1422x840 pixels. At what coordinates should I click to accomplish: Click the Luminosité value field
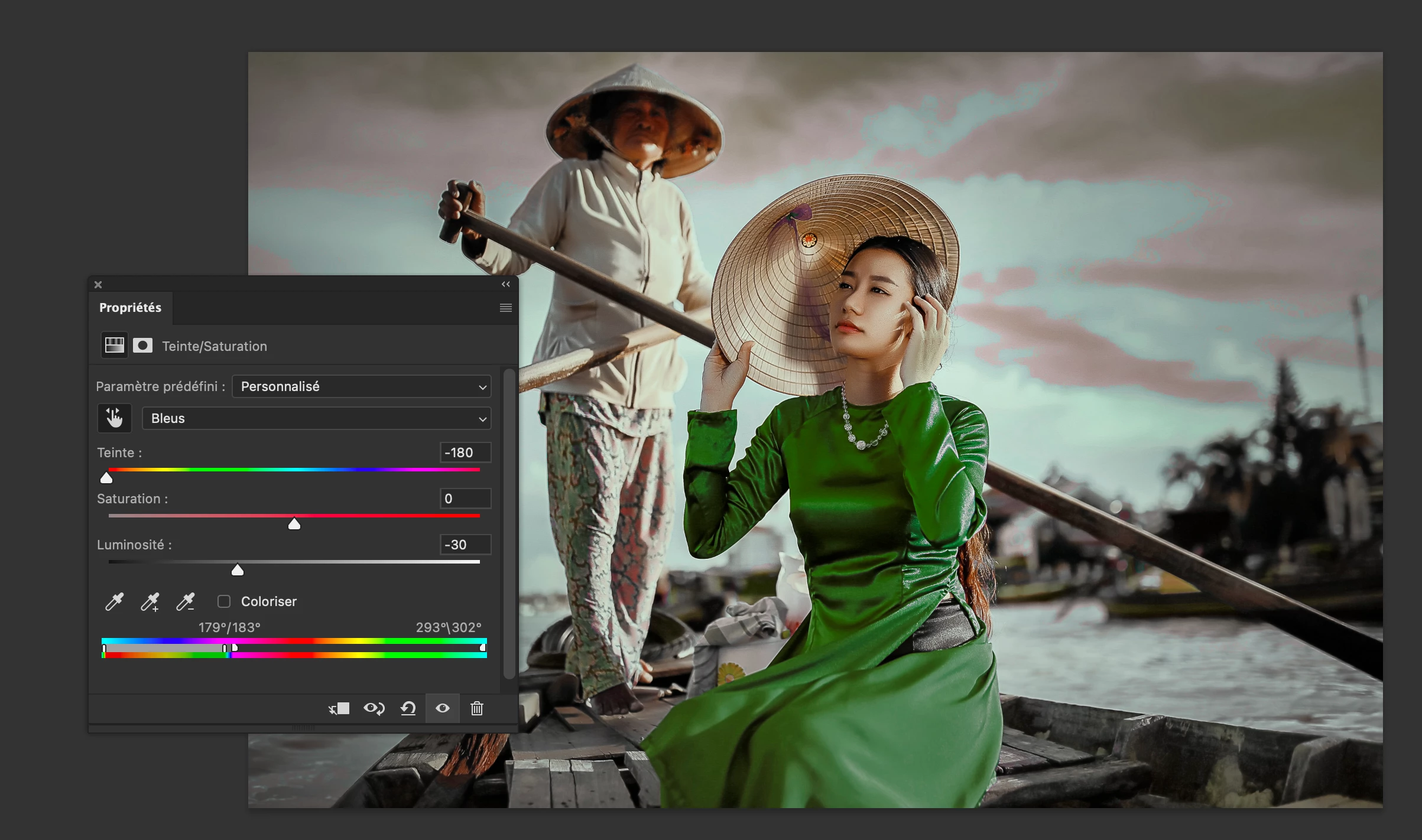click(465, 545)
